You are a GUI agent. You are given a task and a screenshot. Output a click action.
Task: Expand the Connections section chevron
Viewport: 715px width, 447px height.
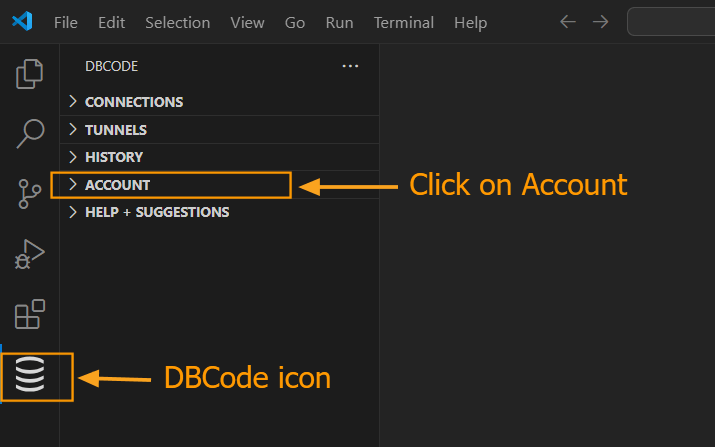(x=73, y=101)
